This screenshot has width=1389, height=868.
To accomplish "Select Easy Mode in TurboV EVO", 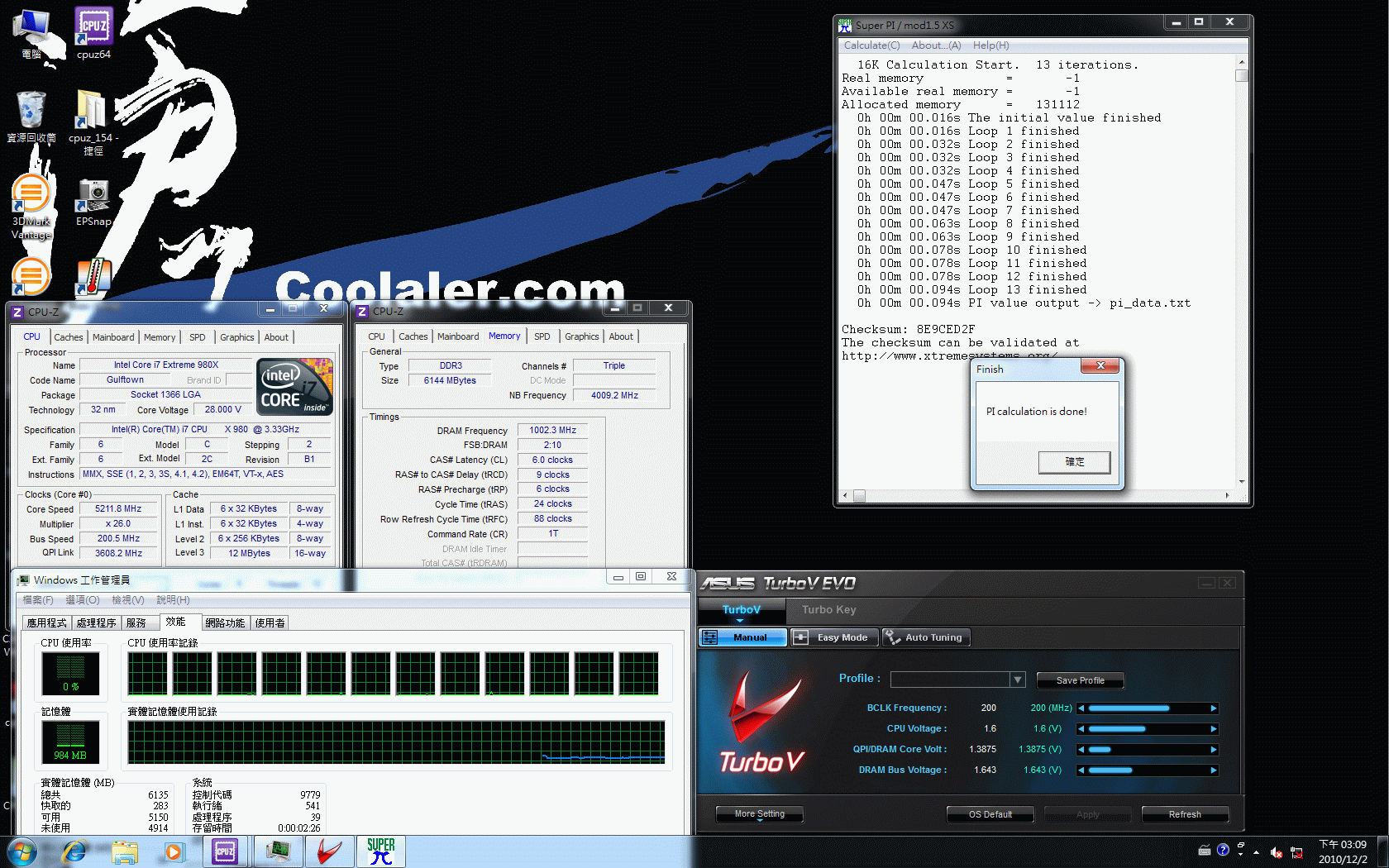I will pyautogui.click(x=833, y=637).
